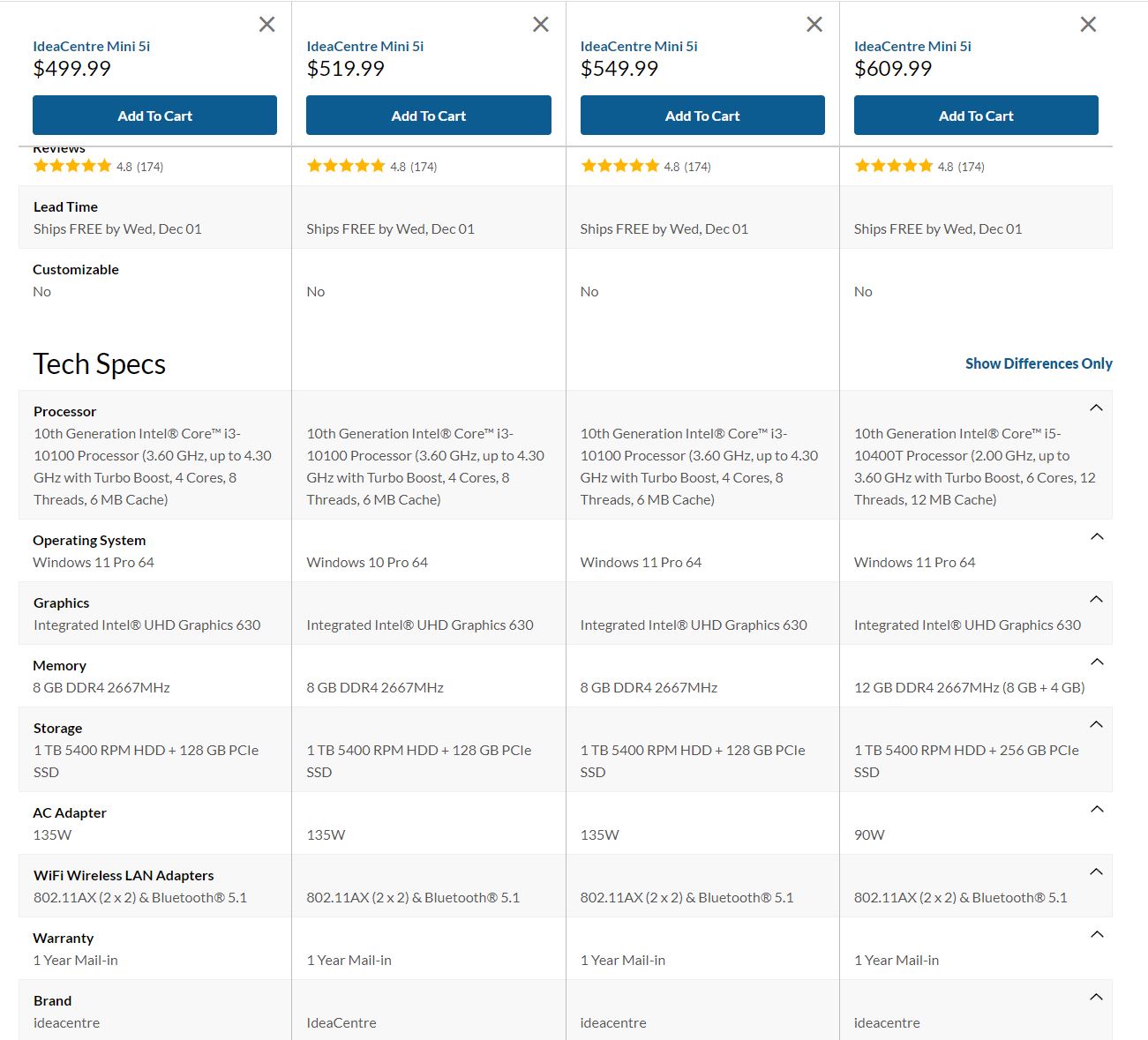Remove the $499.99 IdeaCentre from comparison
Viewport: 1148px width, 1040px height.
(x=266, y=25)
